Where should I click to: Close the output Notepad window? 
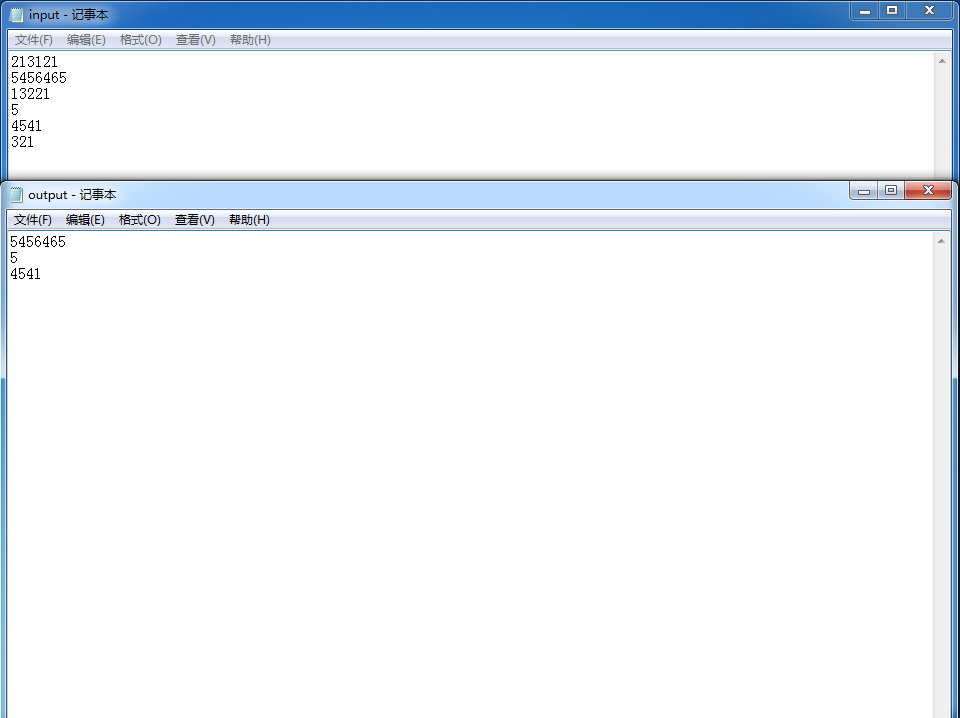pos(928,190)
